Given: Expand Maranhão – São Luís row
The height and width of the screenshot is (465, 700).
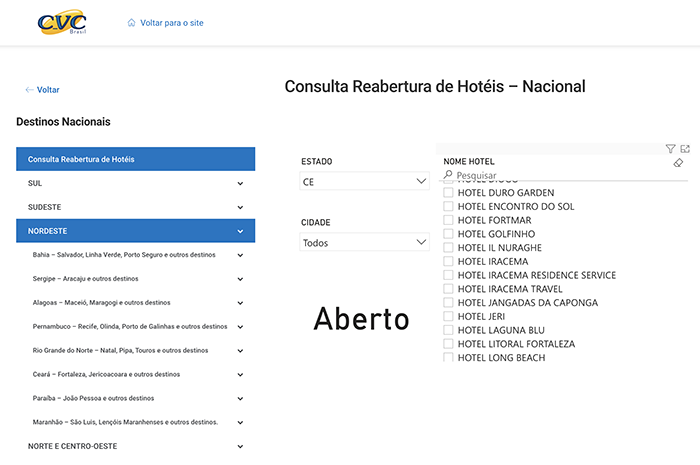Looking at the screenshot, I should point(136,422).
